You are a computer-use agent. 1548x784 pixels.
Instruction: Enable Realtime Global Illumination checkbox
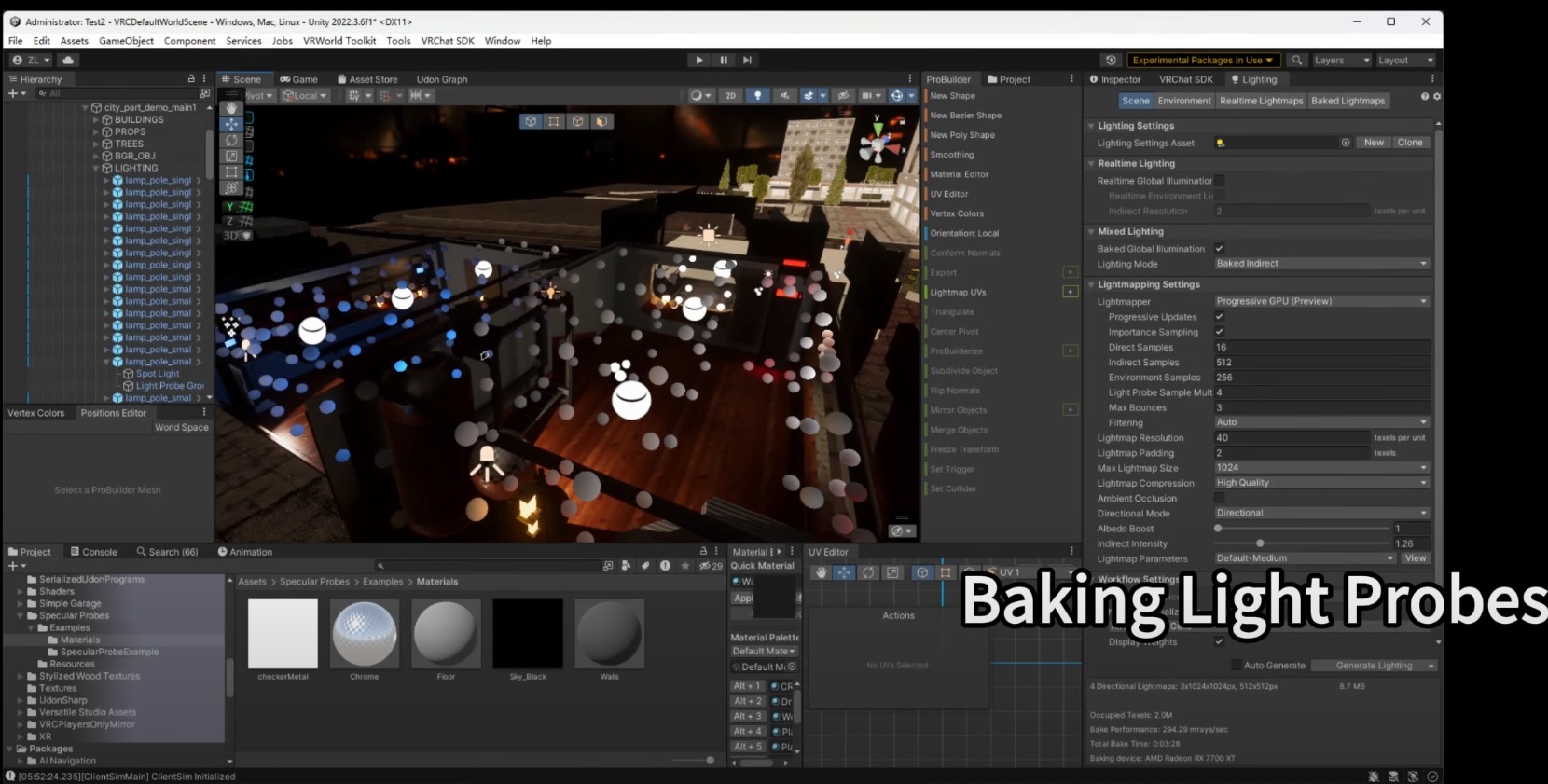point(1219,181)
